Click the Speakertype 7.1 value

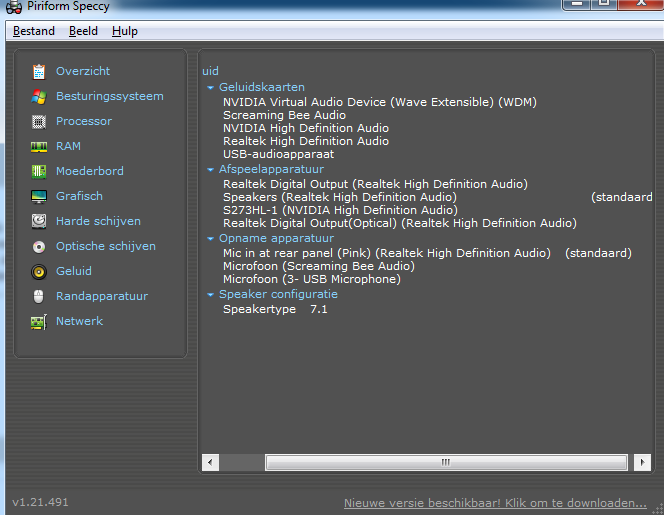[x=319, y=309]
